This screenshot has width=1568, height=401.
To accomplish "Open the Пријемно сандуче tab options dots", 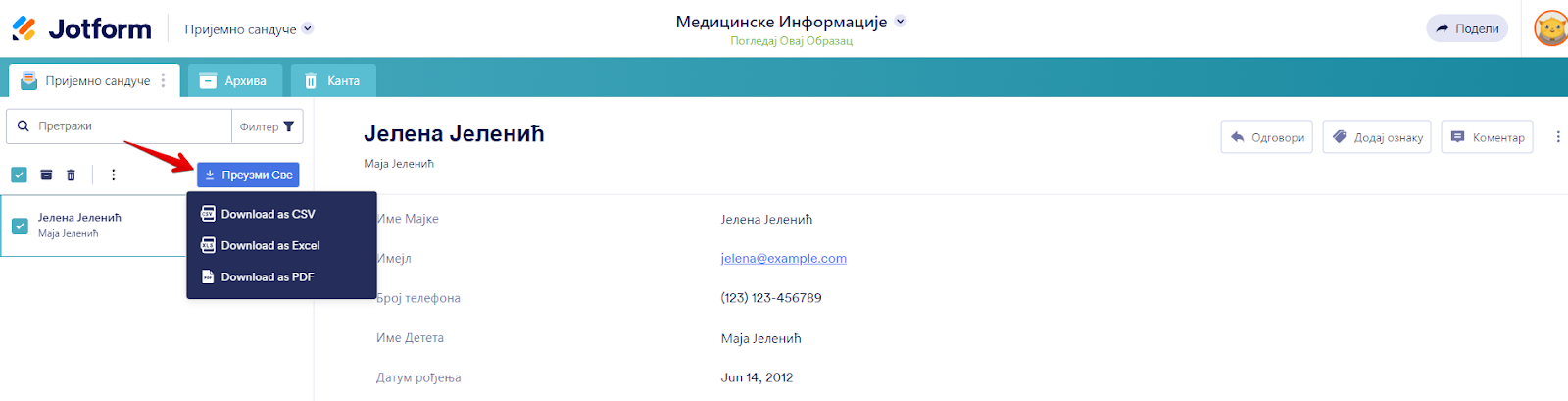I will [164, 80].
